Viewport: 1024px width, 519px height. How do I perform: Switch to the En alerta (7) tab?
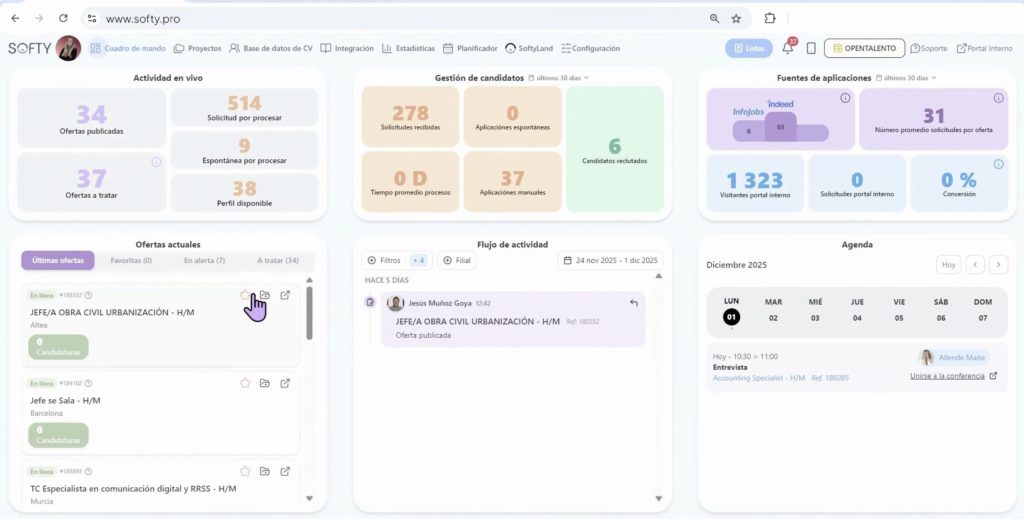coord(204,260)
